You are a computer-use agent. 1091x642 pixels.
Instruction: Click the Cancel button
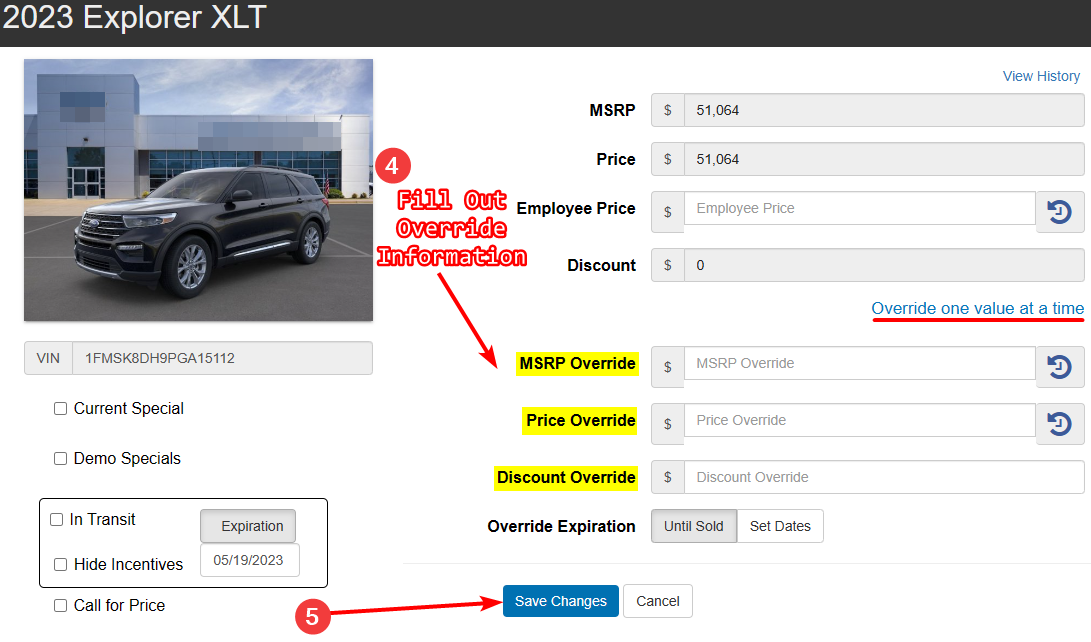658,601
